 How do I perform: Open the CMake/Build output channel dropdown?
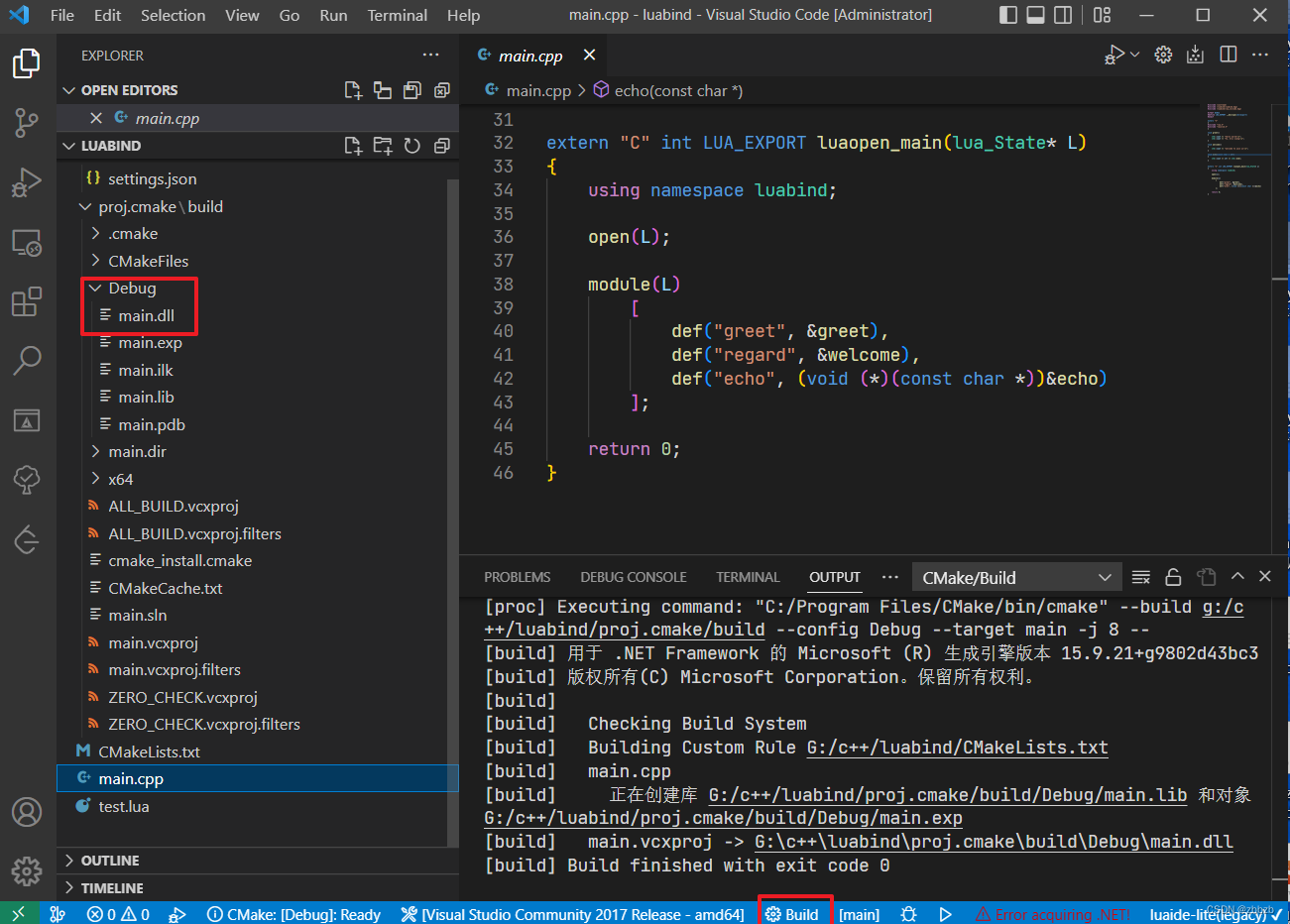pyautogui.click(x=1015, y=576)
